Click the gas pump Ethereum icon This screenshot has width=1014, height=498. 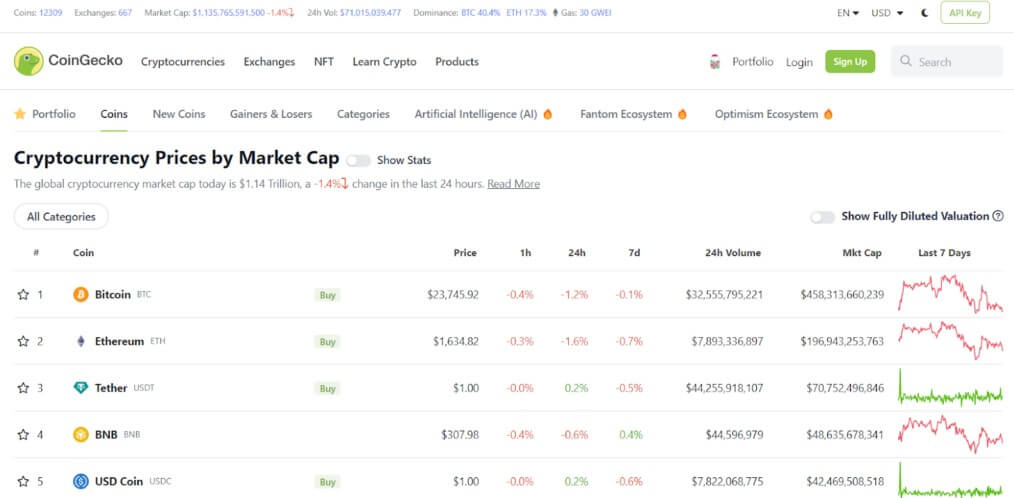[x=555, y=13]
